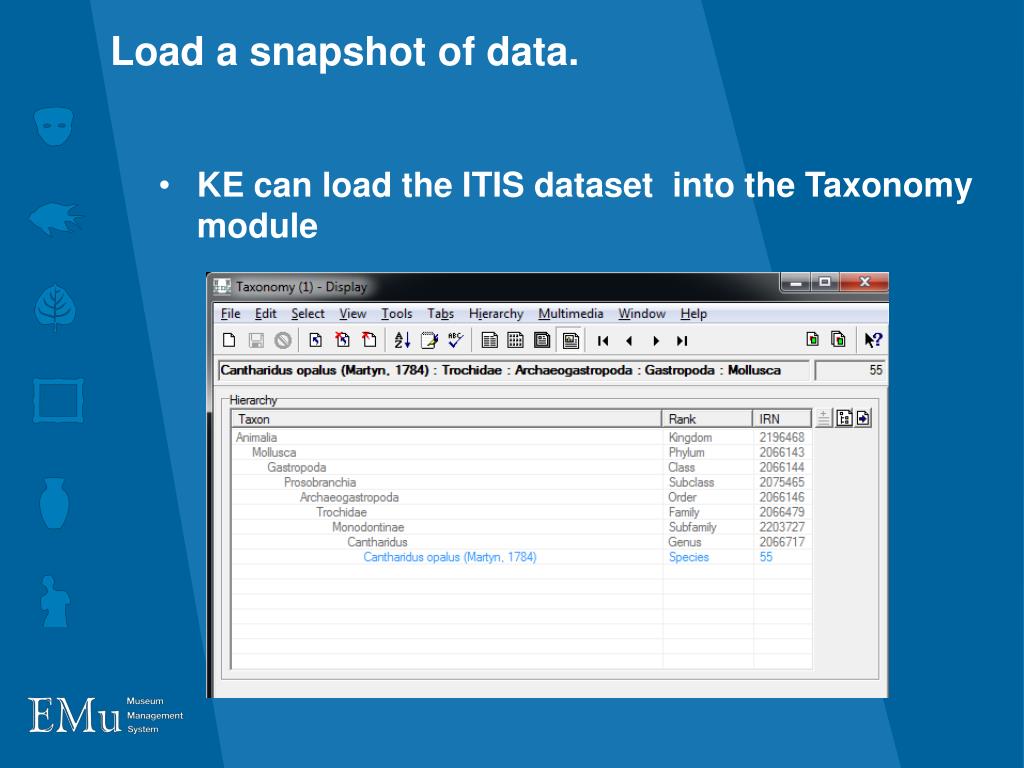Click the Cancel circle-slash toolbar icon

[283, 340]
